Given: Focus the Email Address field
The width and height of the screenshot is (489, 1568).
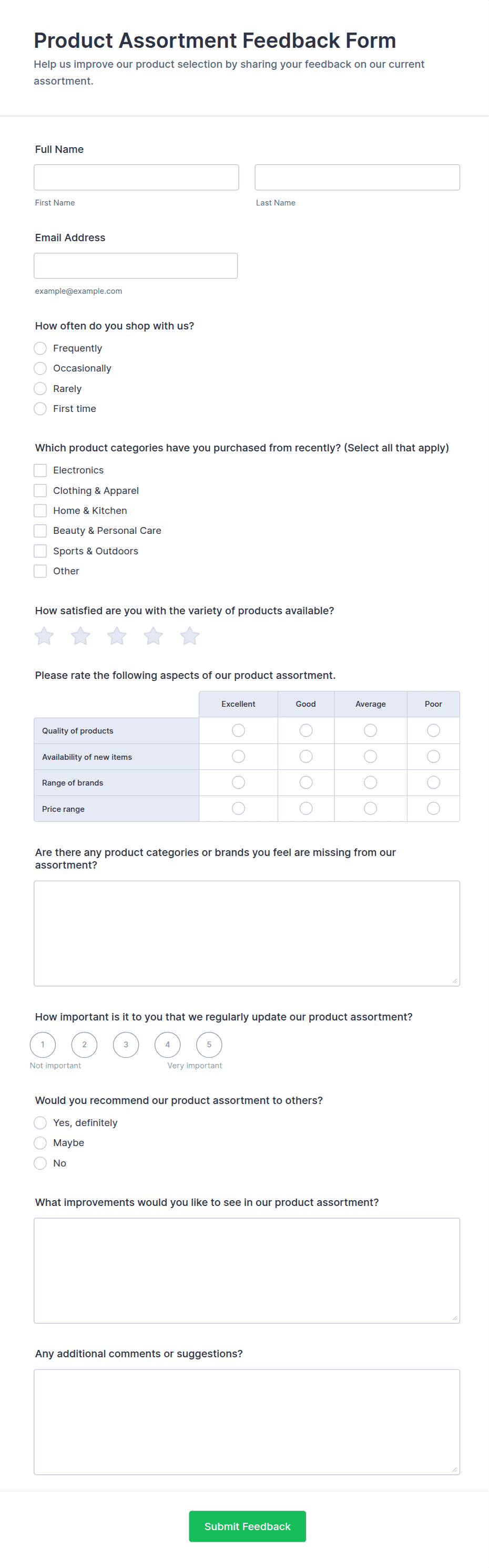Looking at the screenshot, I should coord(136,265).
